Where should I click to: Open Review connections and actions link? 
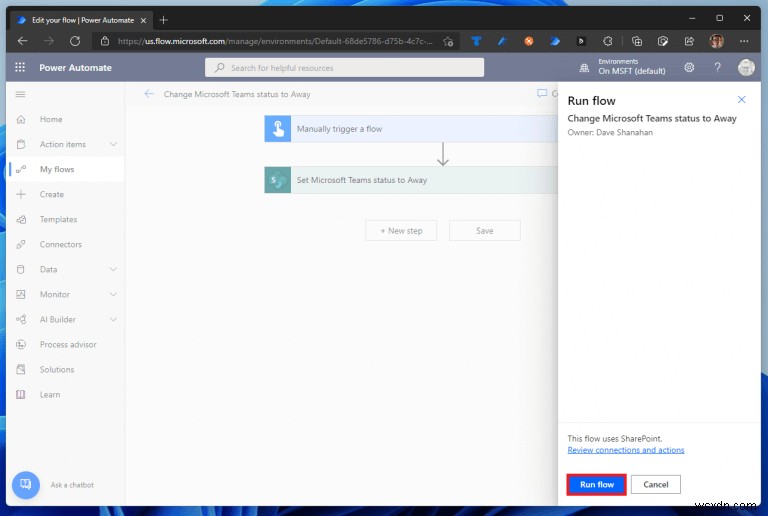625,450
